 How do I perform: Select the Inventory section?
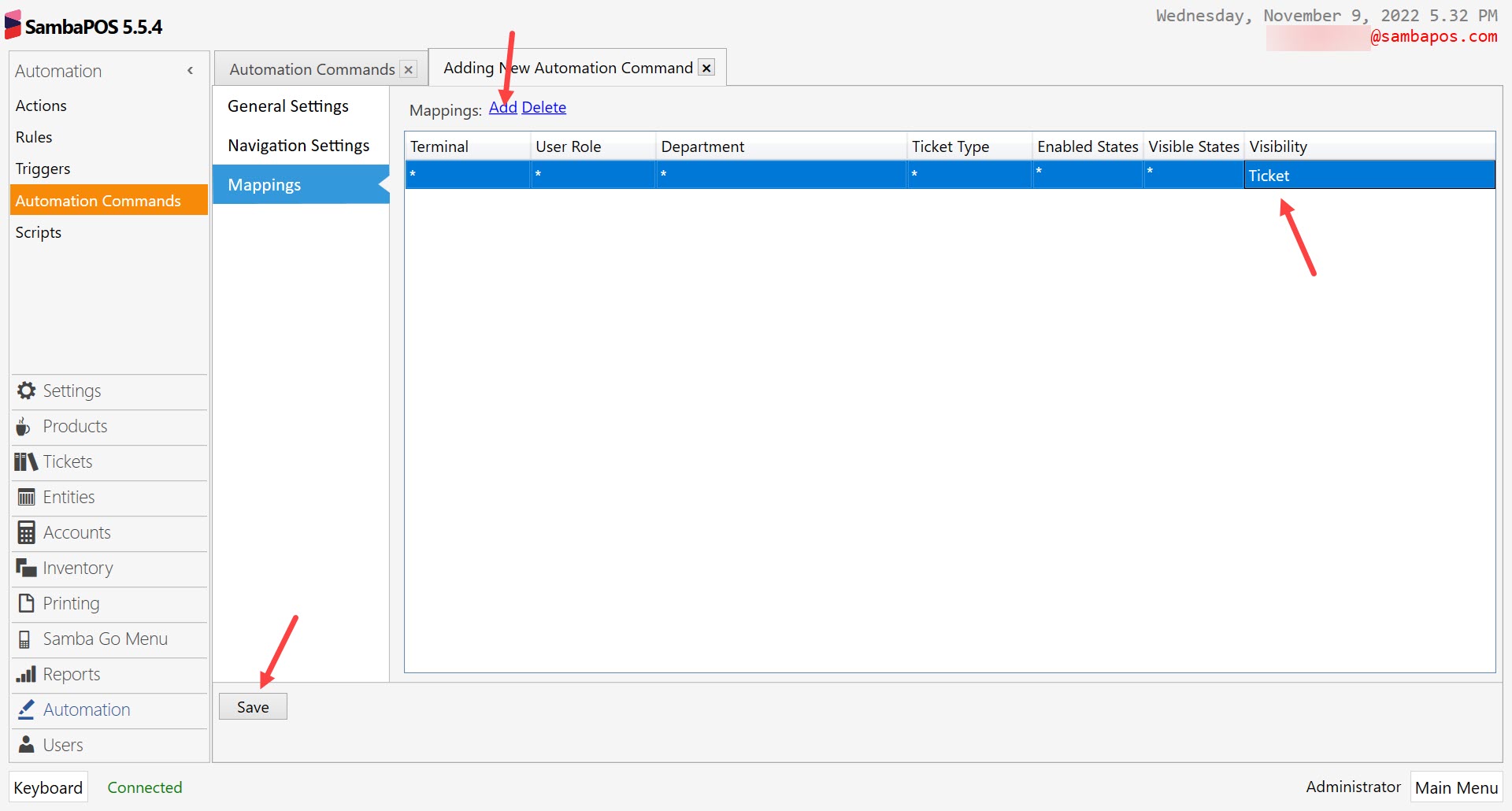[77, 568]
